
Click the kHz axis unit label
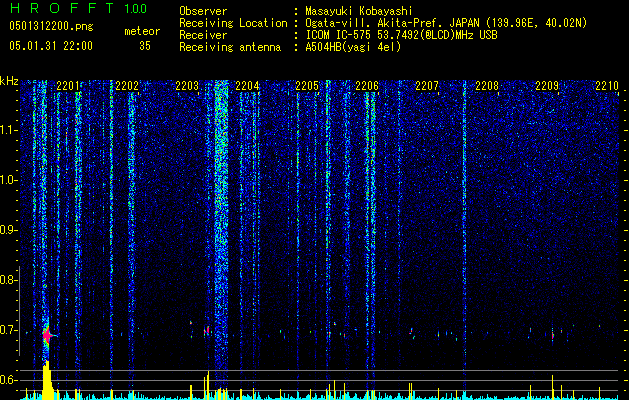(9, 81)
